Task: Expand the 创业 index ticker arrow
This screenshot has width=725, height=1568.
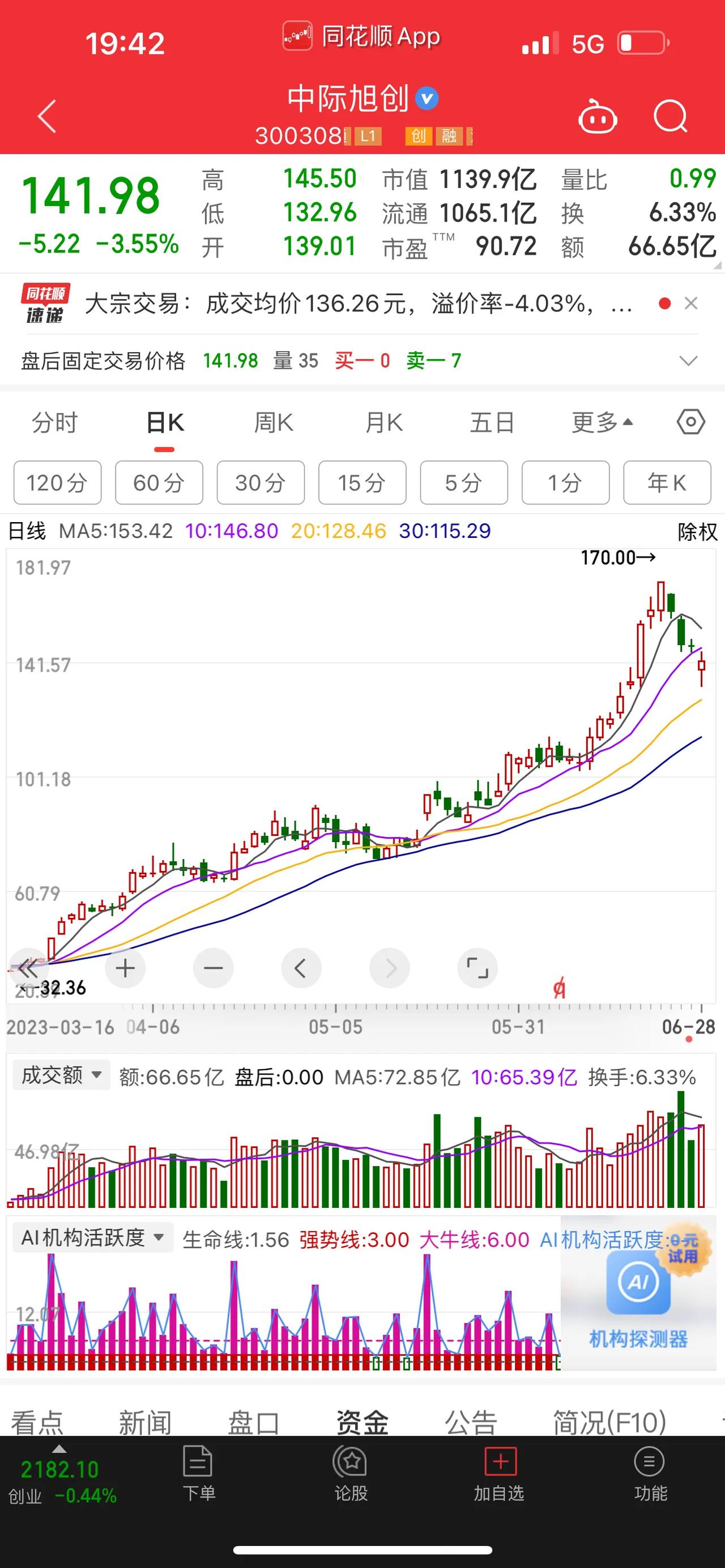Action: (59, 1449)
